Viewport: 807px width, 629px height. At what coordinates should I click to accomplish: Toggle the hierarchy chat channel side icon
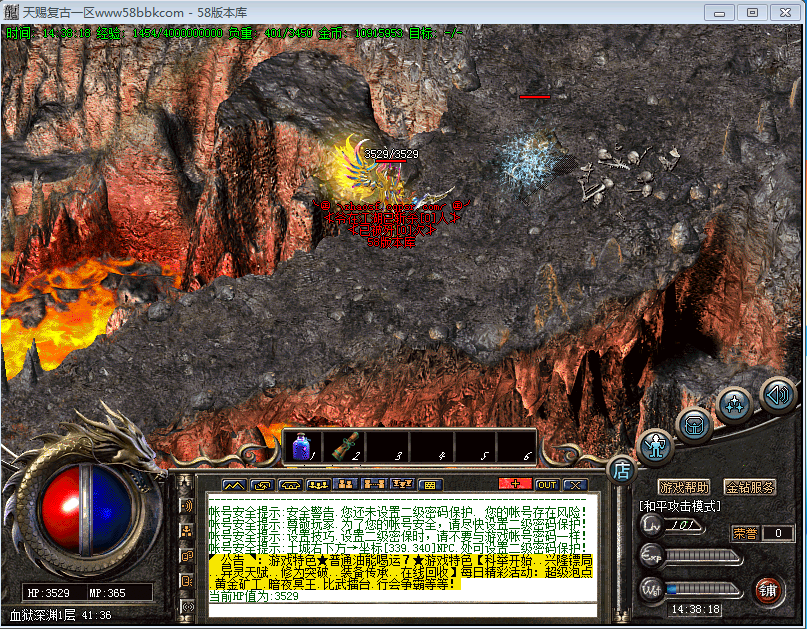186,531
